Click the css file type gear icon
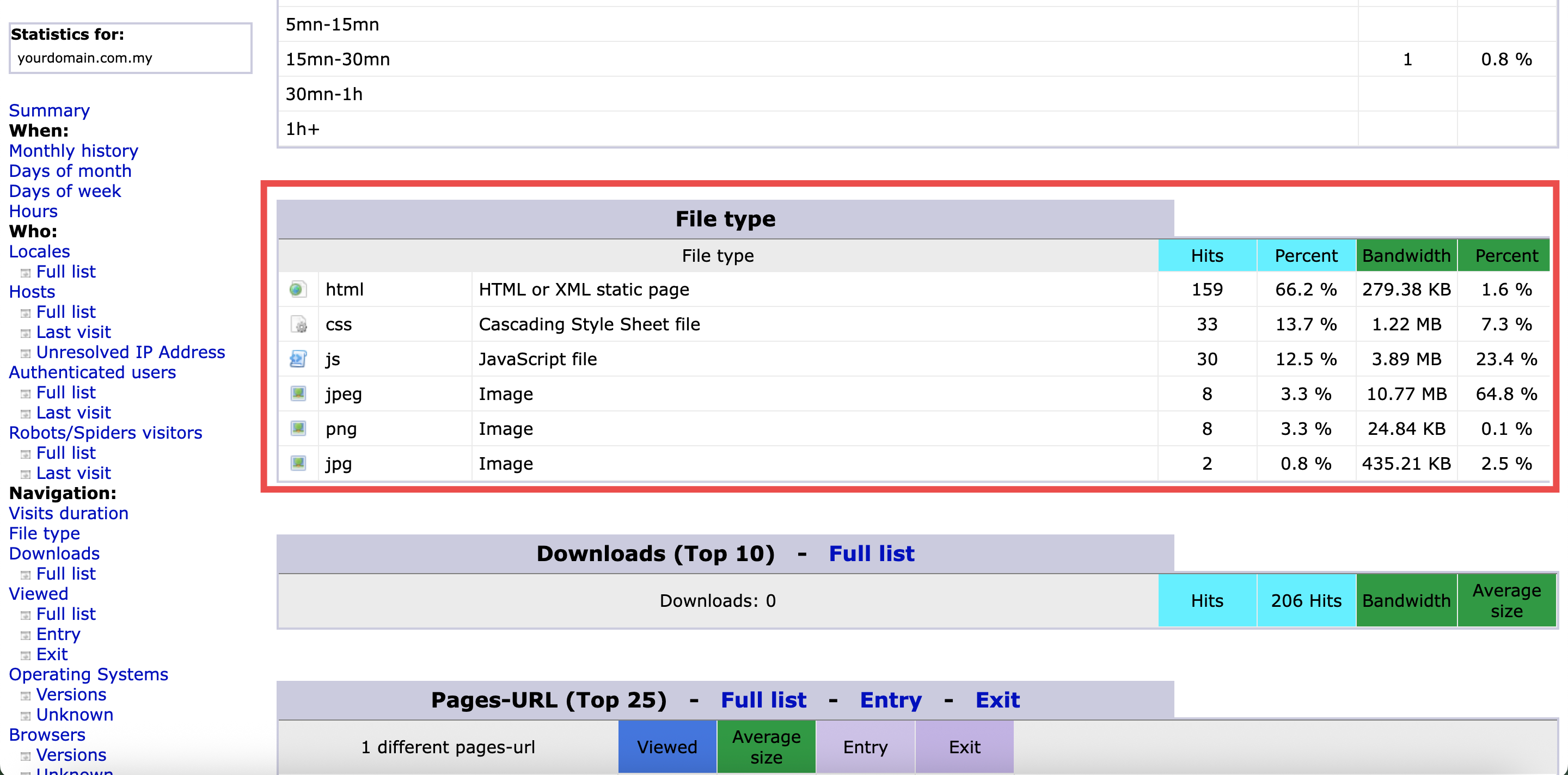1568x775 pixels. [298, 324]
